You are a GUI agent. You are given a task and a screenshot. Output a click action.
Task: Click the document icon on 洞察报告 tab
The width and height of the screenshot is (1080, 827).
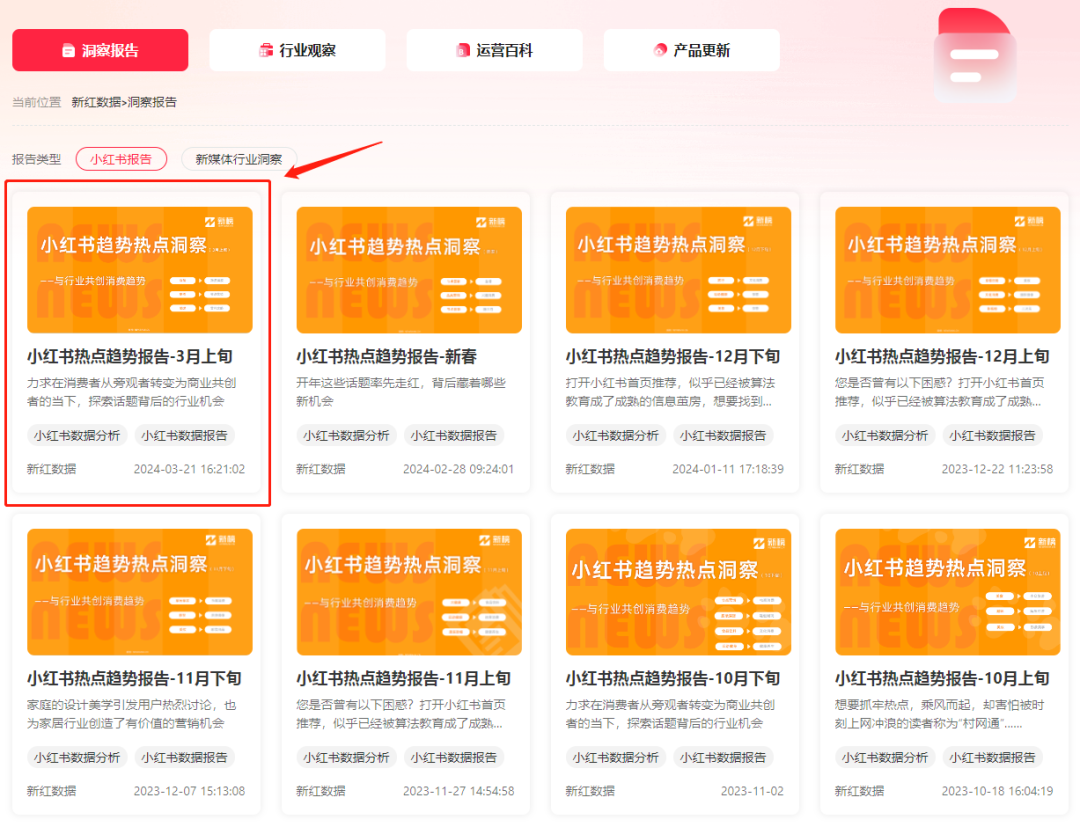tap(68, 50)
